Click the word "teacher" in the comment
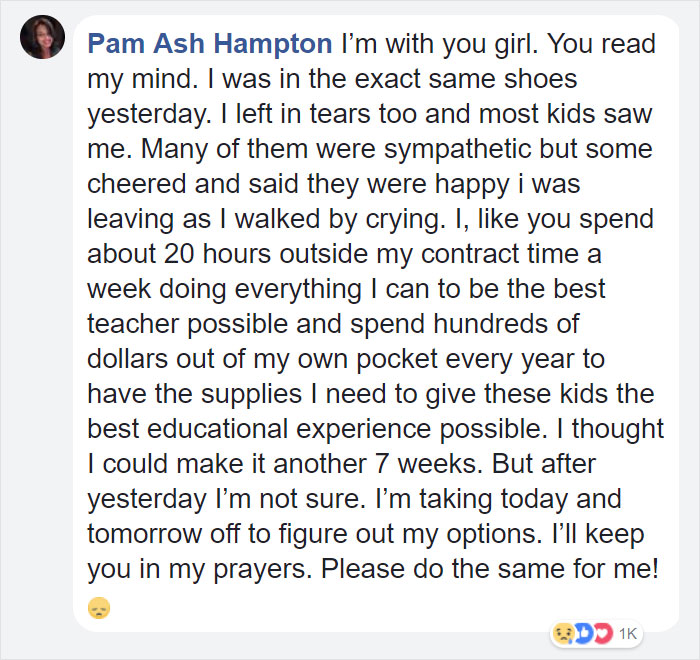700x660 pixels. pyautogui.click(x=133, y=323)
